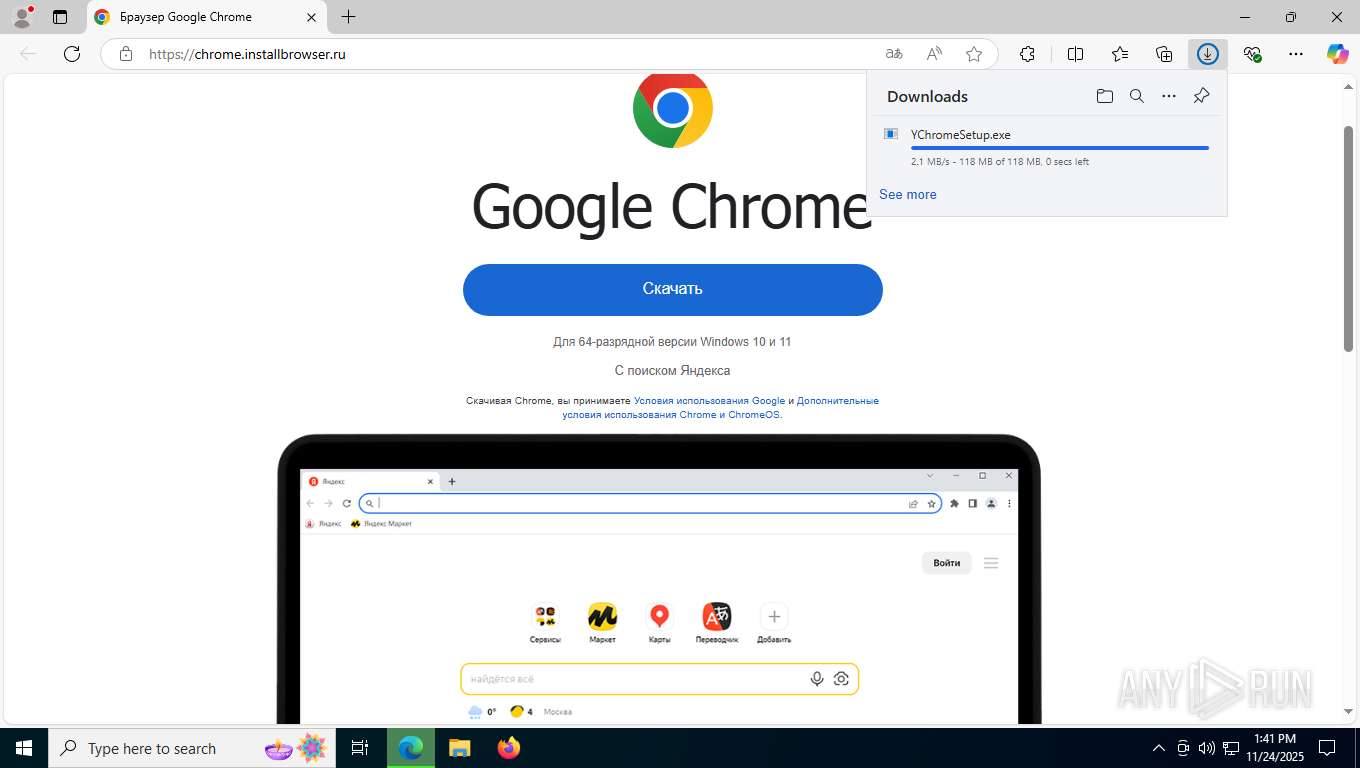The image size is (1360, 768).
Task: Search downloads with magnifier icon
Action: tap(1137, 96)
